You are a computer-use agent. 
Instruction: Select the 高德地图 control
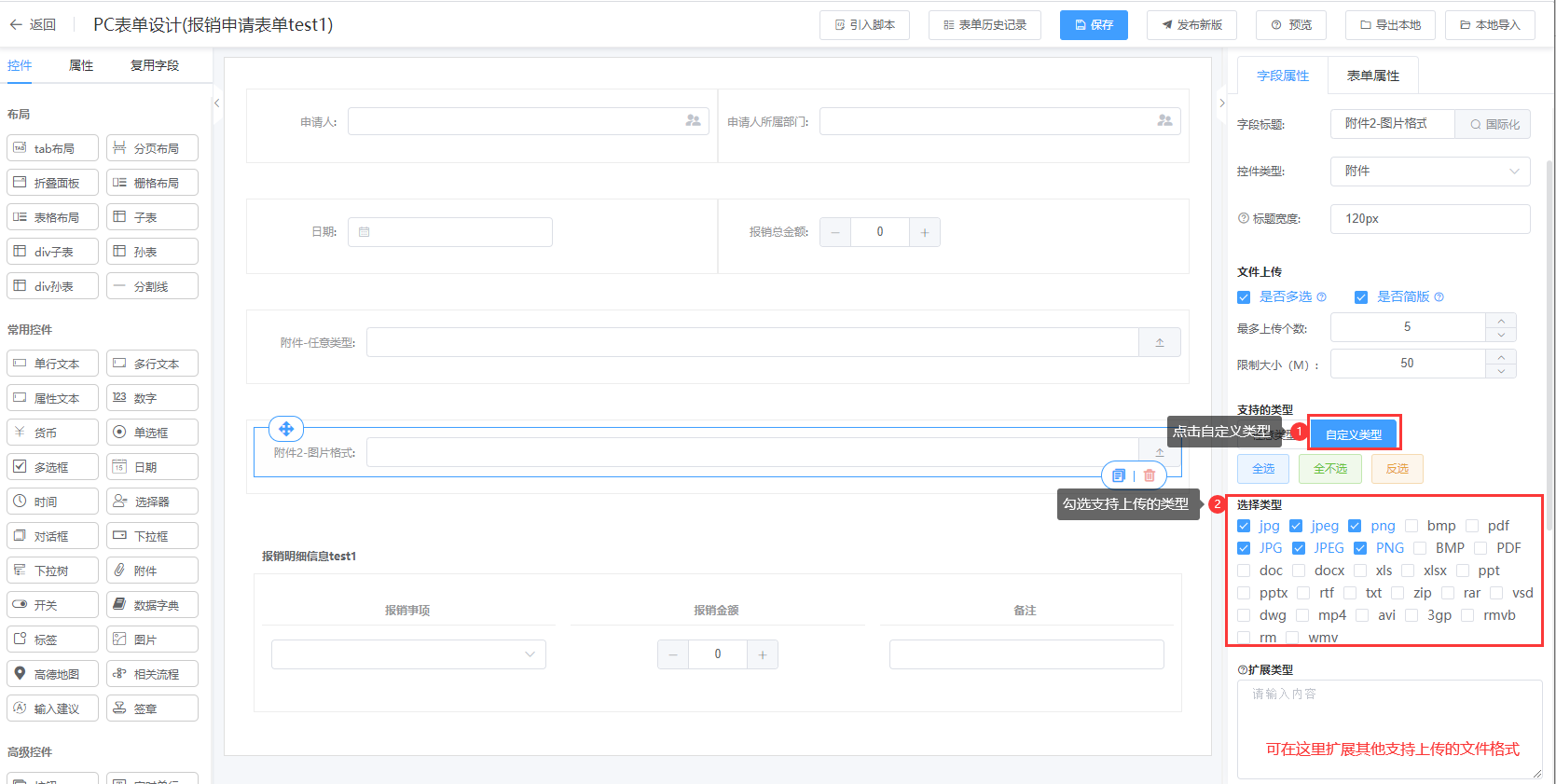click(52, 674)
